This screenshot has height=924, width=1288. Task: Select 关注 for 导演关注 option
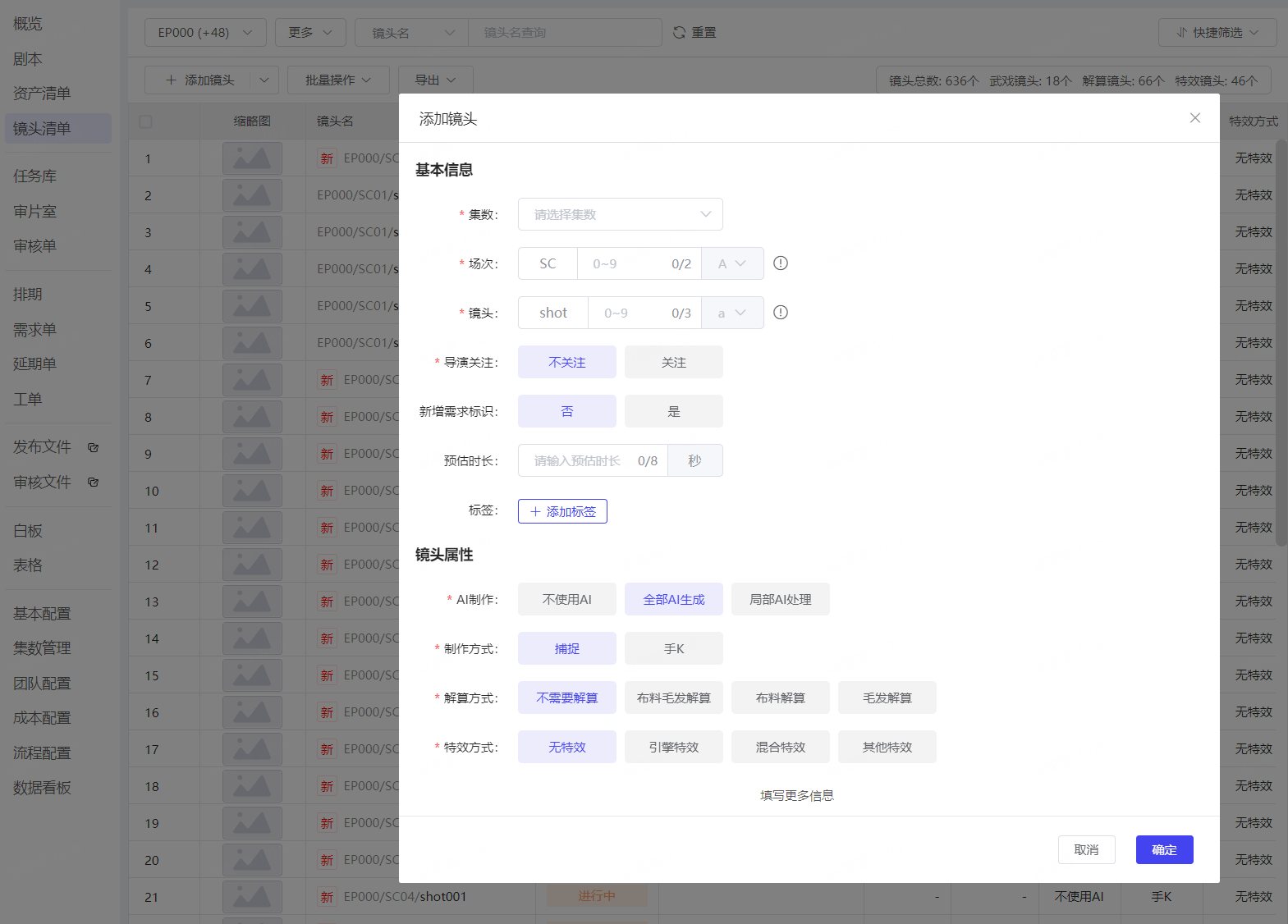pyautogui.click(x=673, y=362)
